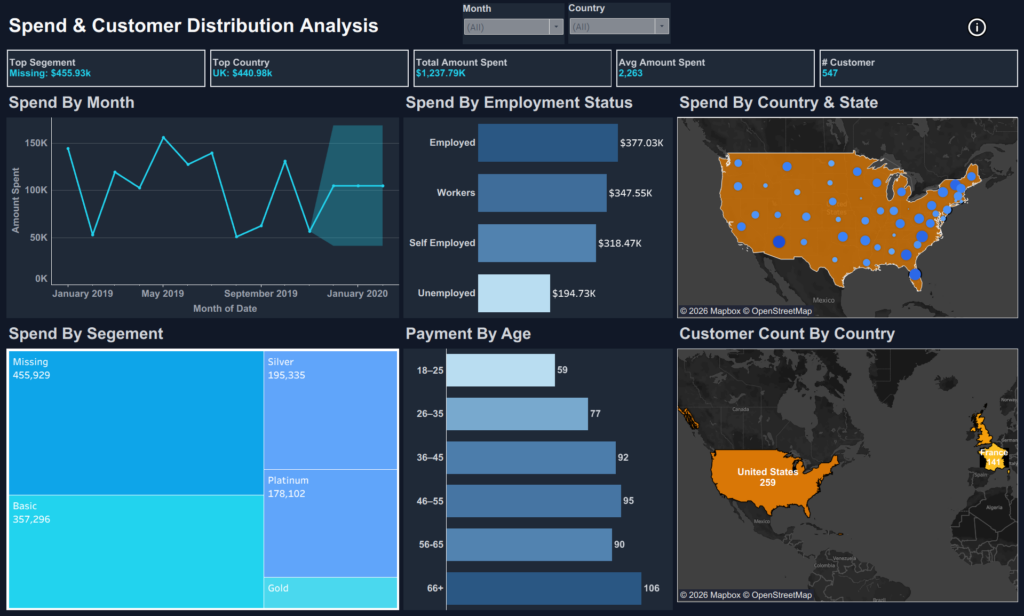Select the 26–35 age bar

pos(517,413)
